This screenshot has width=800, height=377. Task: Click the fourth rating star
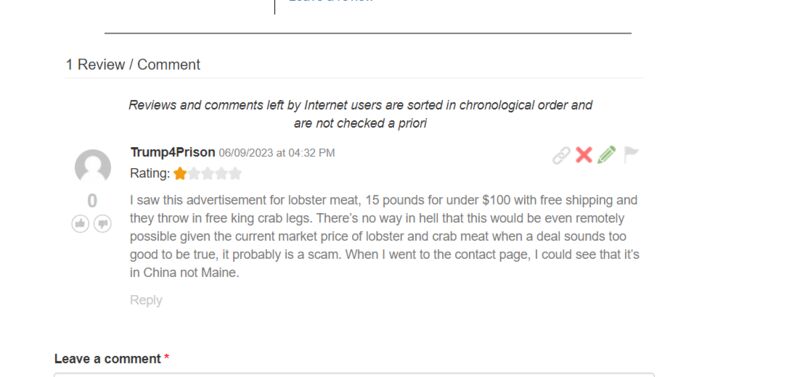pyautogui.click(x=221, y=174)
